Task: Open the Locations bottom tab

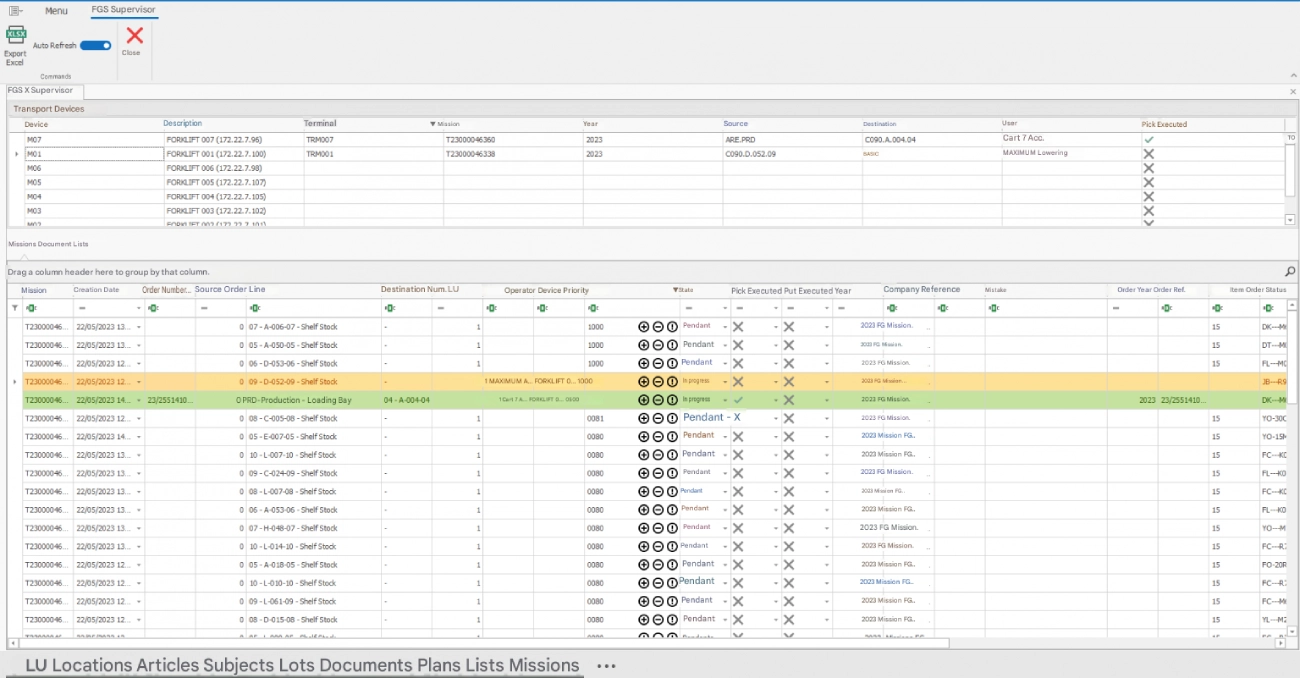Action: click(x=92, y=665)
